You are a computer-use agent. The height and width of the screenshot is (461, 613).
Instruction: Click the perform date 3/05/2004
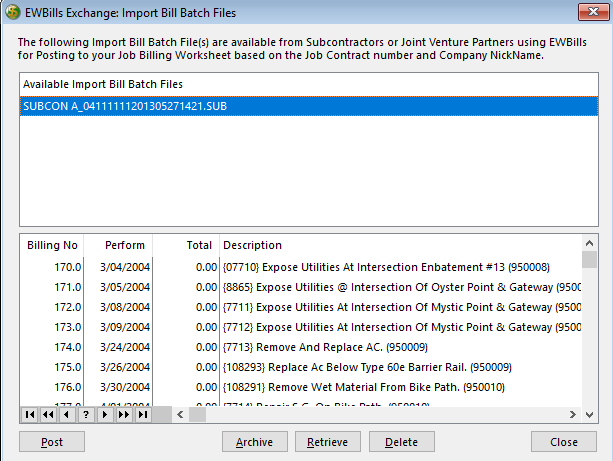125,287
